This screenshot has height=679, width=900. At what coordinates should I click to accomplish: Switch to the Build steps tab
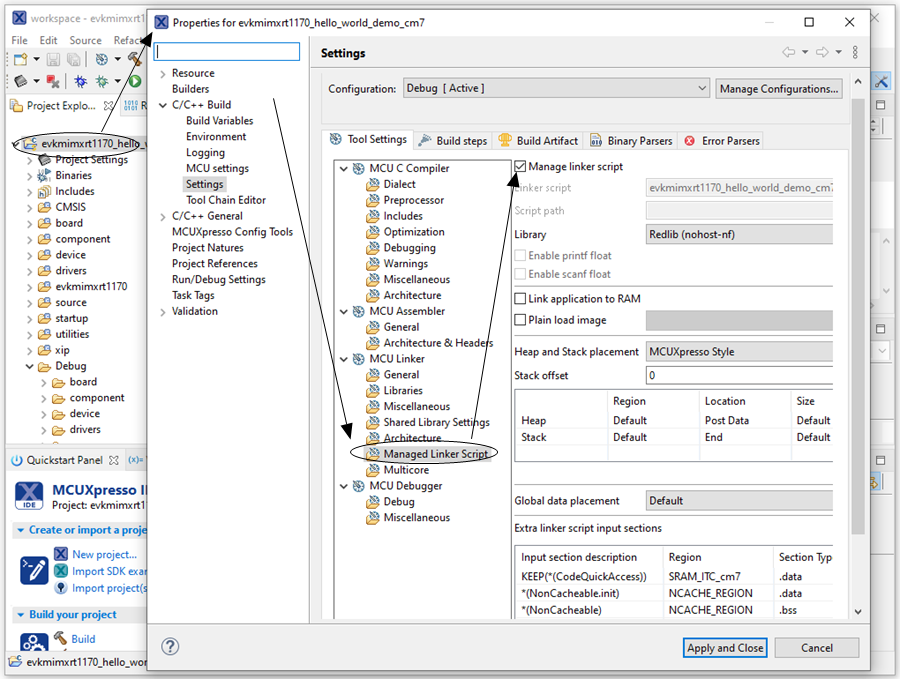click(x=453, y=141)
